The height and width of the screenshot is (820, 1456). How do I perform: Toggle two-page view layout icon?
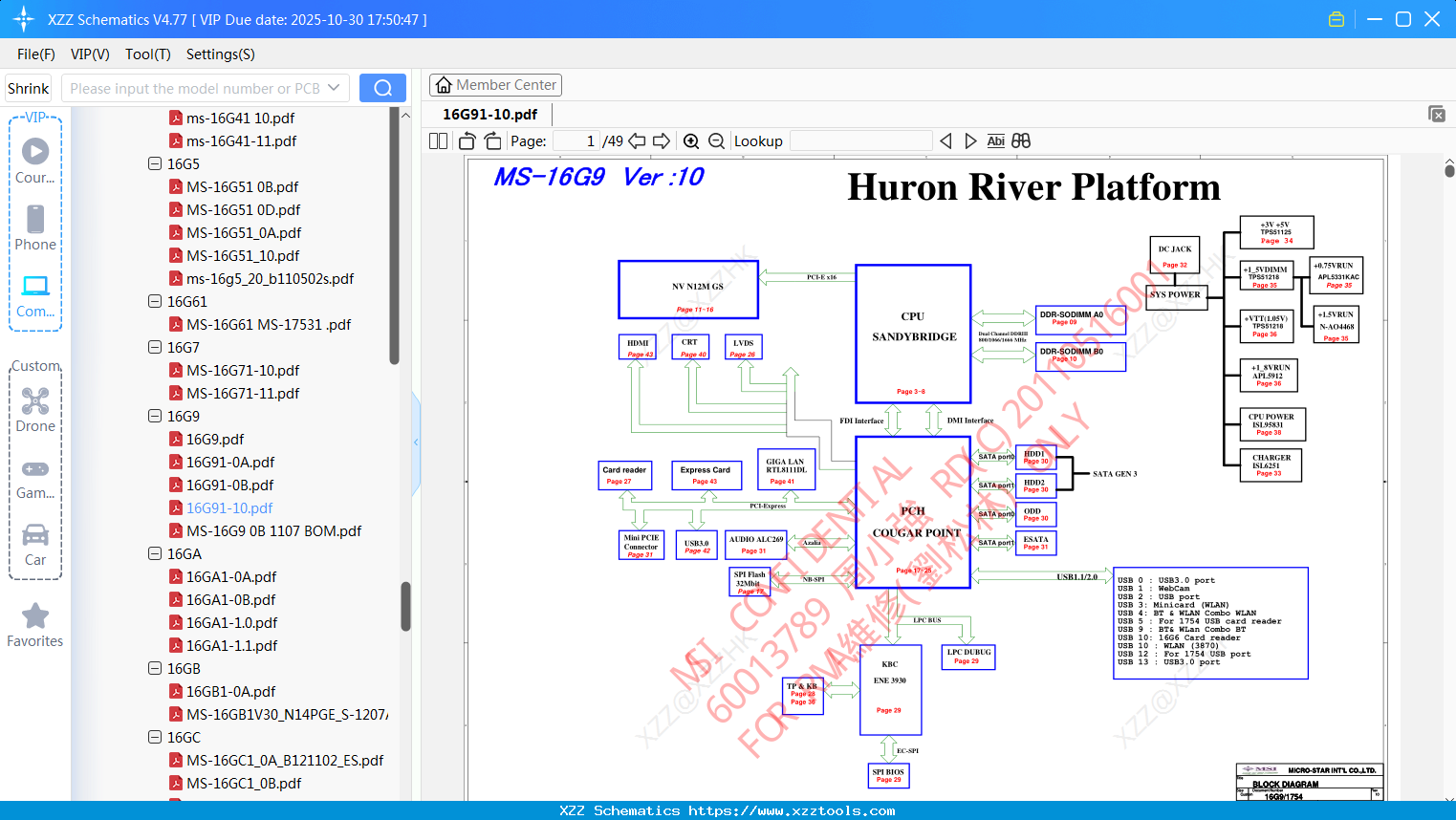pos(438,140)
